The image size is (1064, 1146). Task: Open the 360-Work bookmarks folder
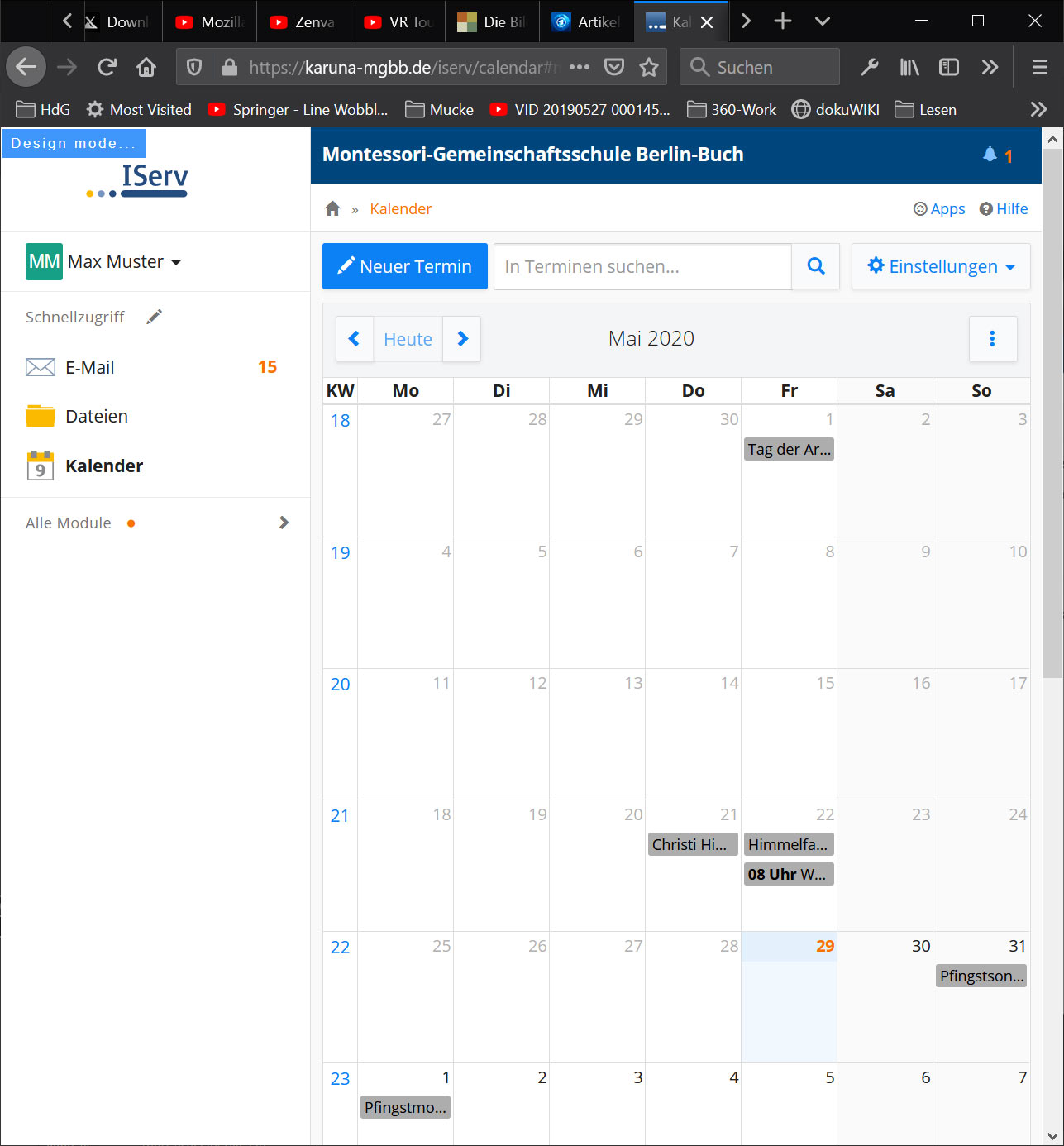click(x=732, y=109)
